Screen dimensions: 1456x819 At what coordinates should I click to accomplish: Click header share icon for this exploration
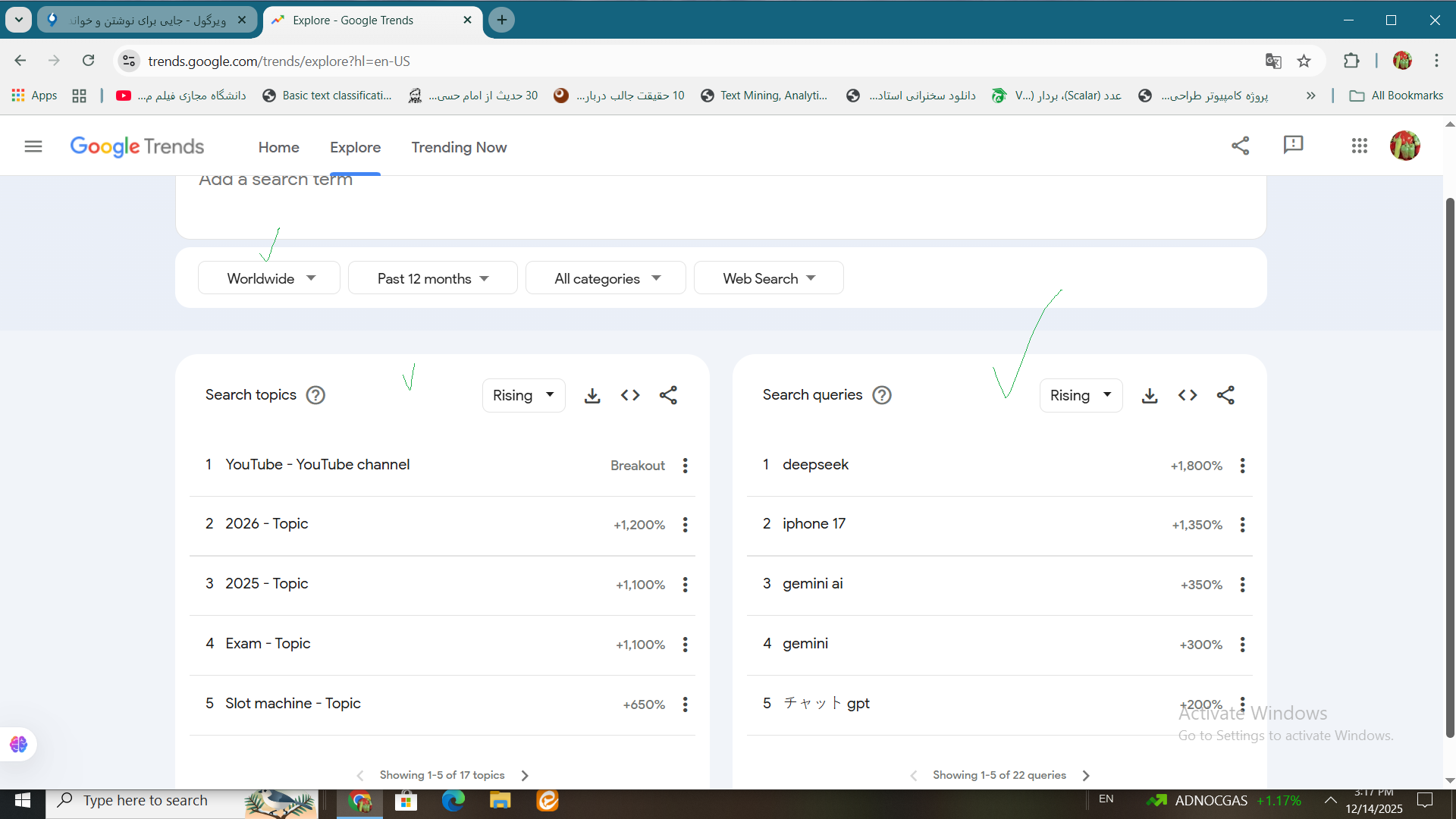(x=1240, y=146)
